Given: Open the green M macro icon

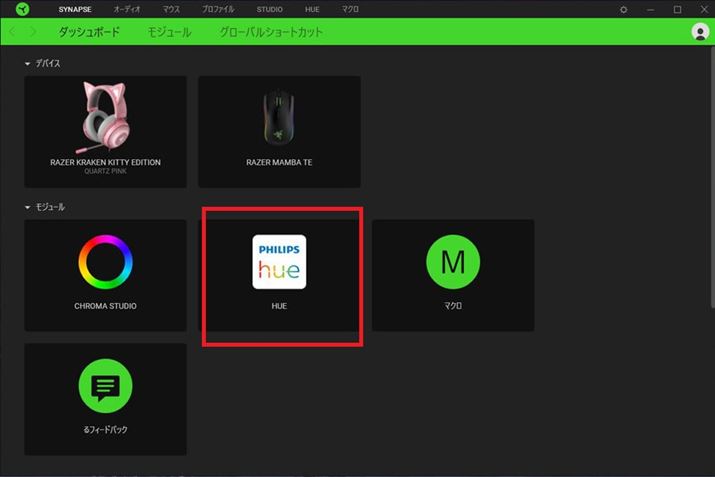Looking at the screenshot, I should click(x=453, y=262).
